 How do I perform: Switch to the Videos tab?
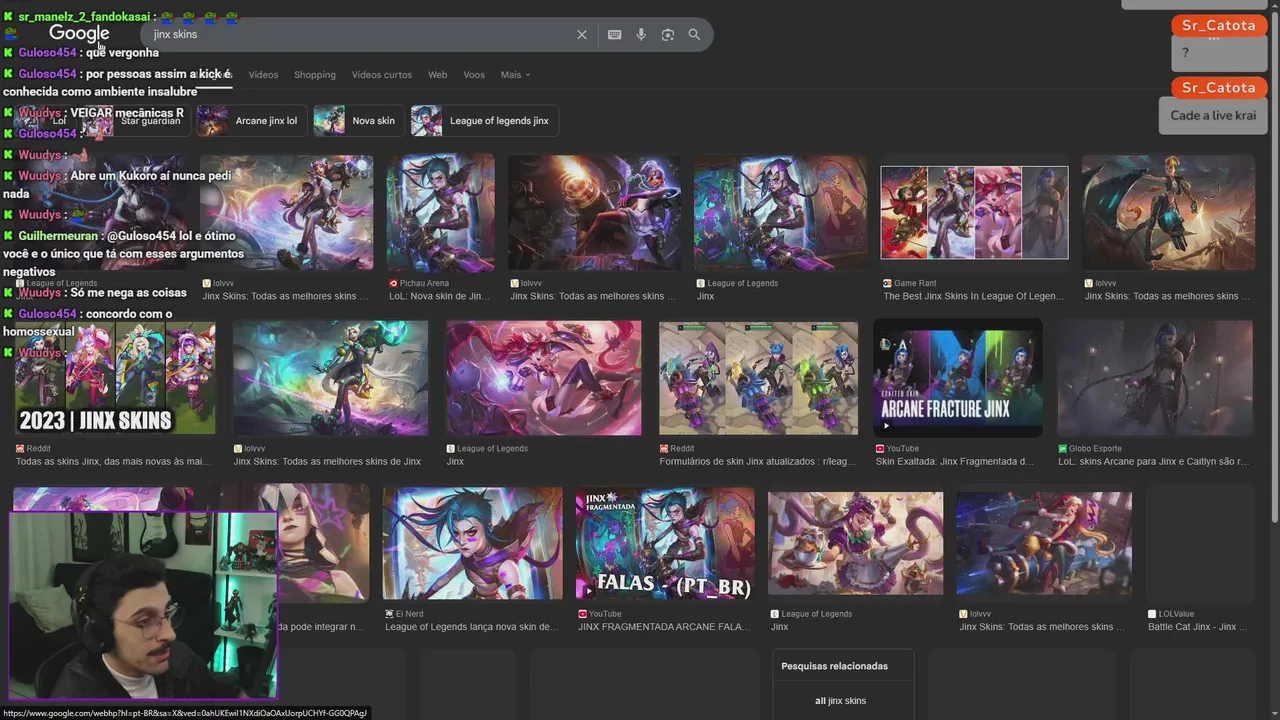click(263, 75)
